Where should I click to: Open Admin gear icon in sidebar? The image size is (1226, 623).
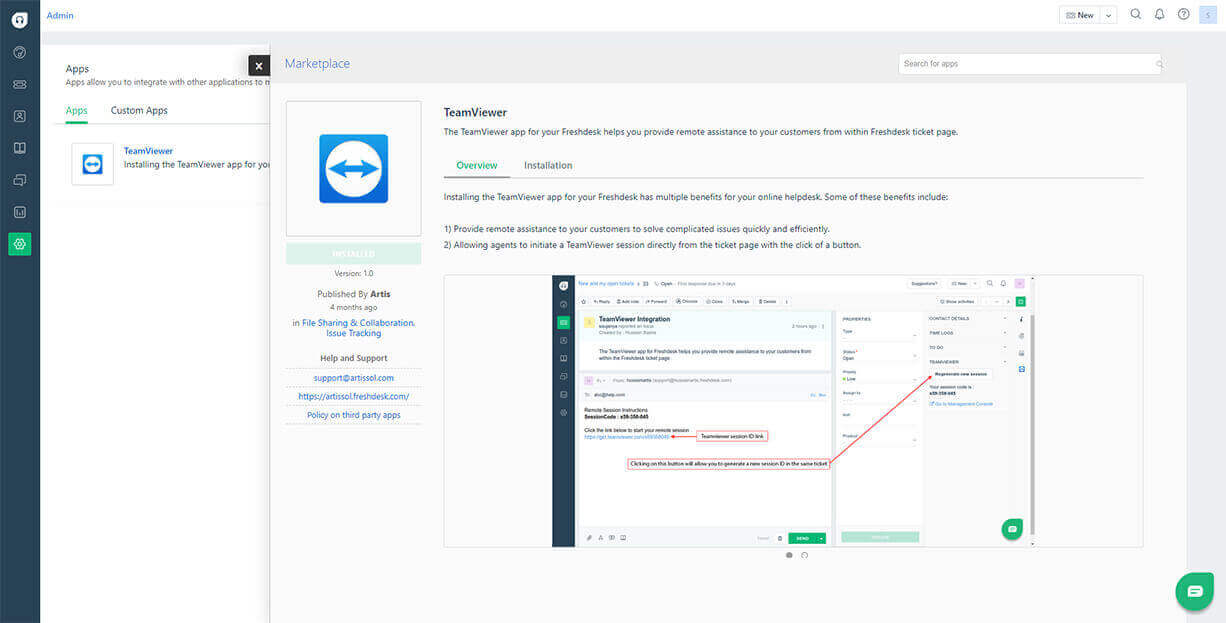pyautogui.click(x=19, y=244)
